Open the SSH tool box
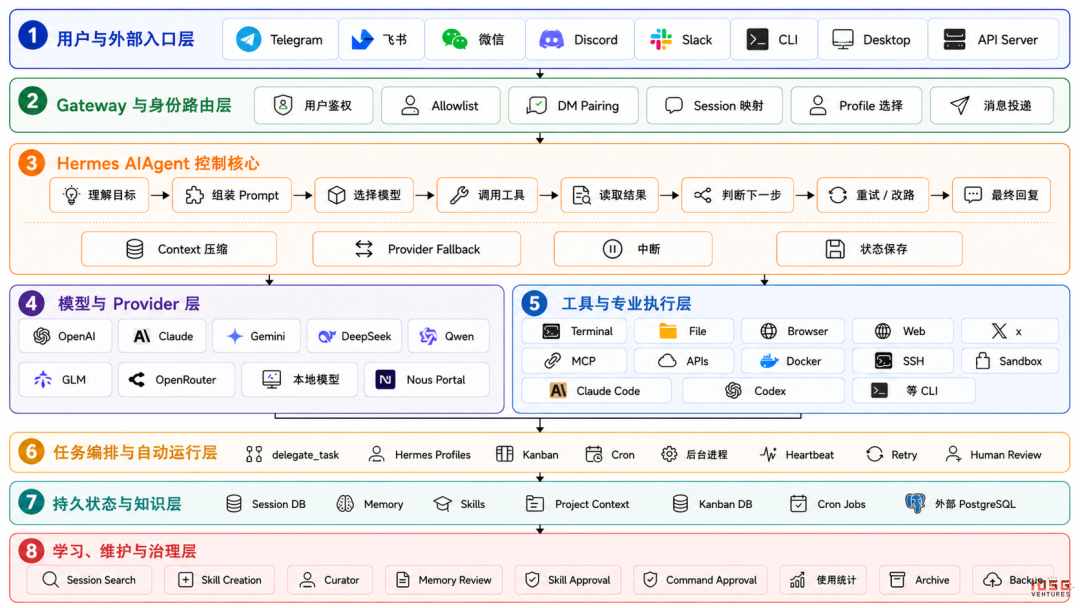 point(902,361)
